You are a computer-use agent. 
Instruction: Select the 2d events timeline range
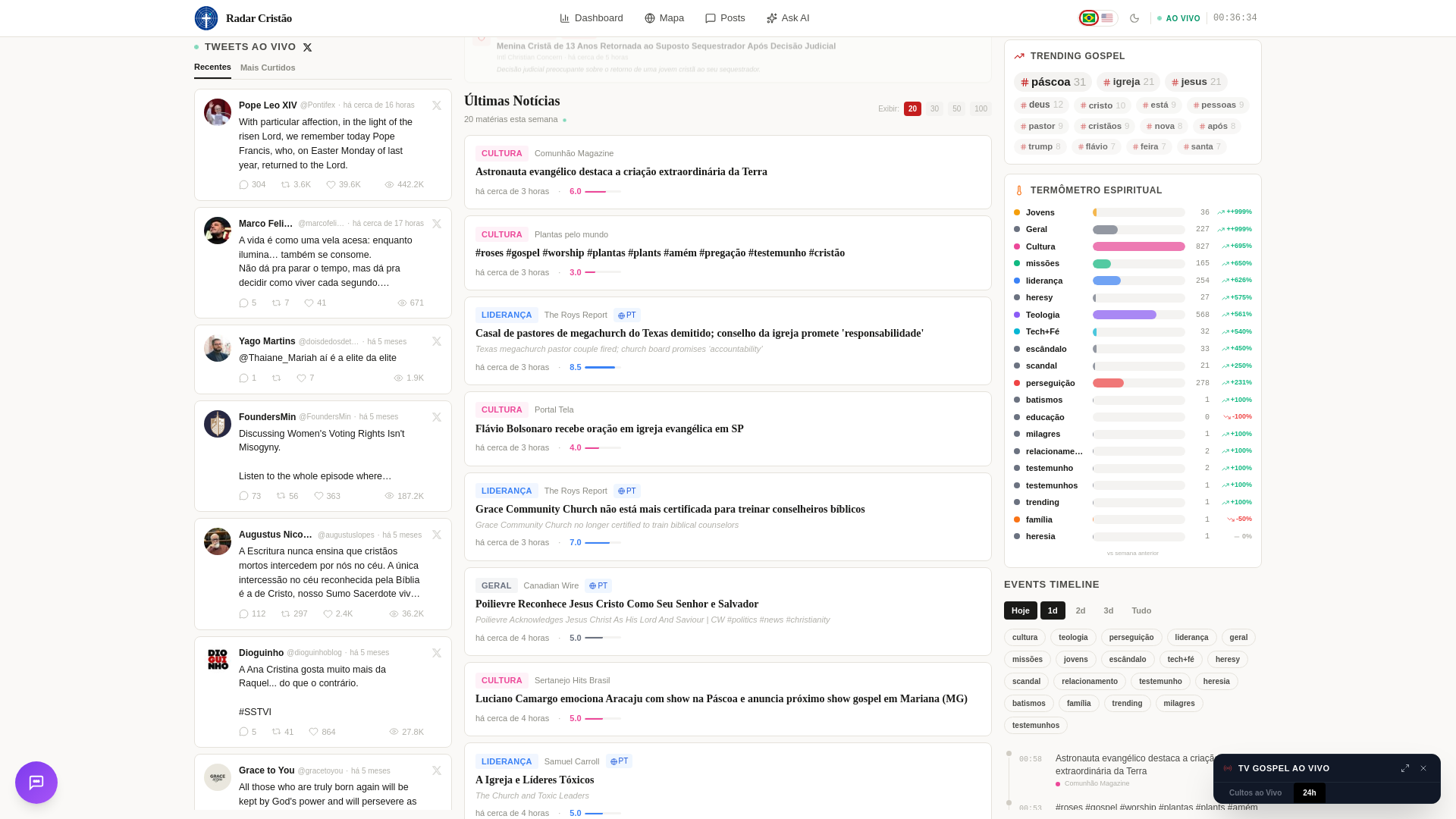1081,610
